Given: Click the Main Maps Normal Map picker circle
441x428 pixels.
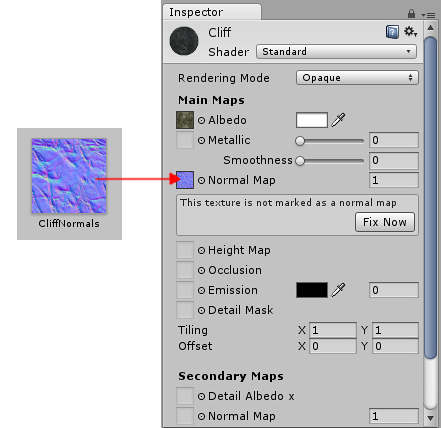Looking at the screenshot, I should (x=201, y=180).
